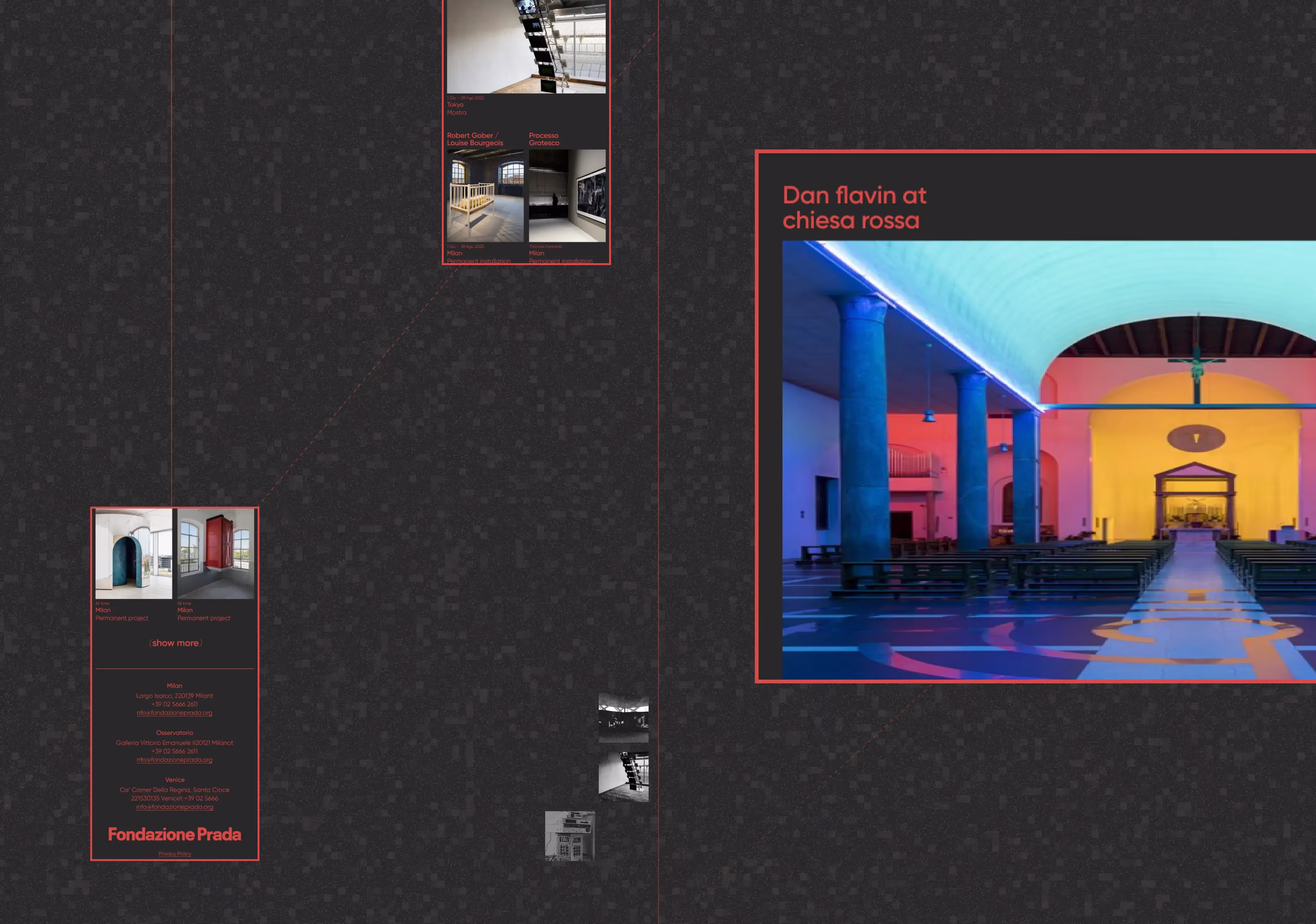This screenshot has height=924, width=1316.
Task: Select "Milan" below the Thomas Demand caption
Action: [x=536, y=253]
